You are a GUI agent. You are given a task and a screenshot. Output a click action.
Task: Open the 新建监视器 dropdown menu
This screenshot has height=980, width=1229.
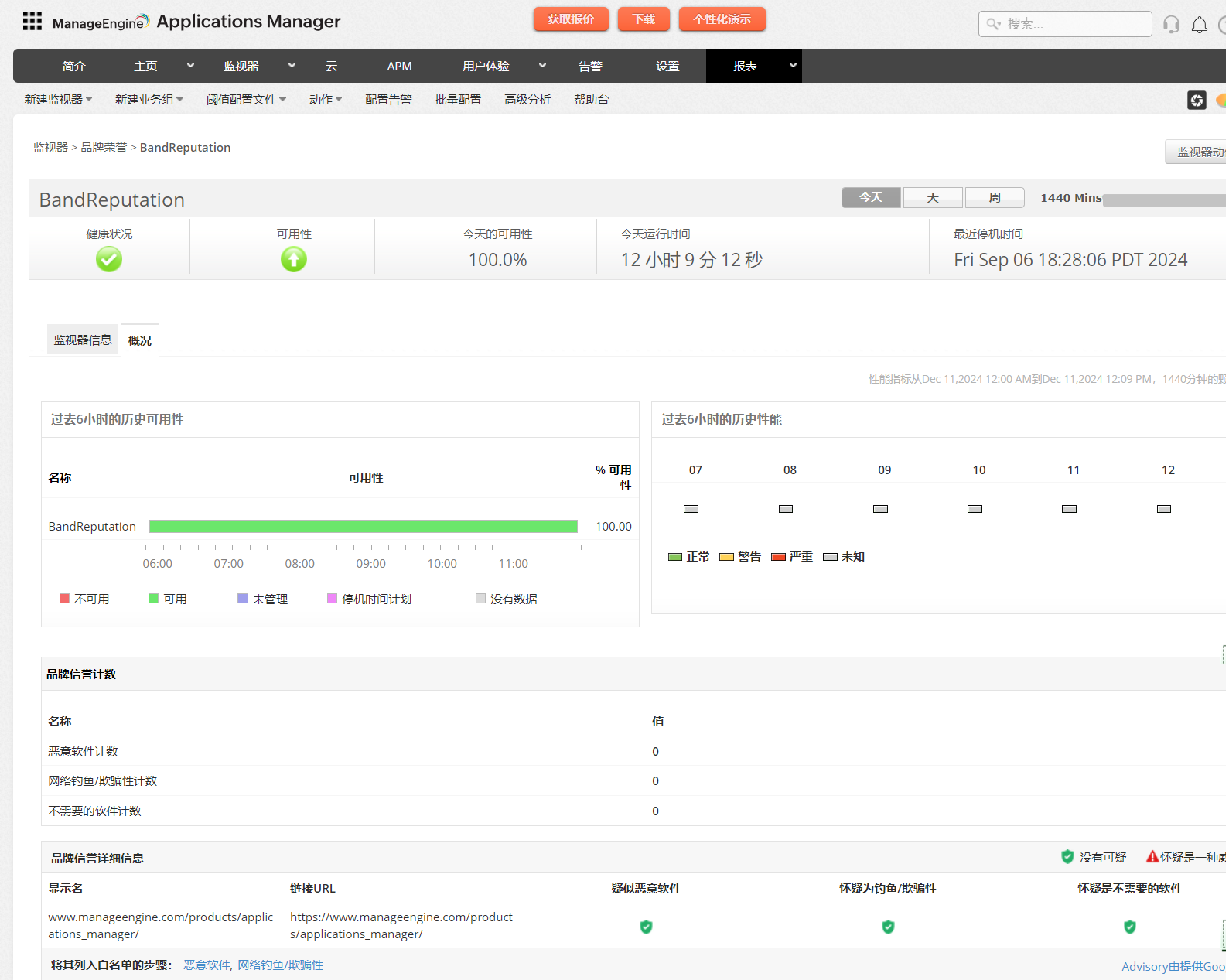58,100
